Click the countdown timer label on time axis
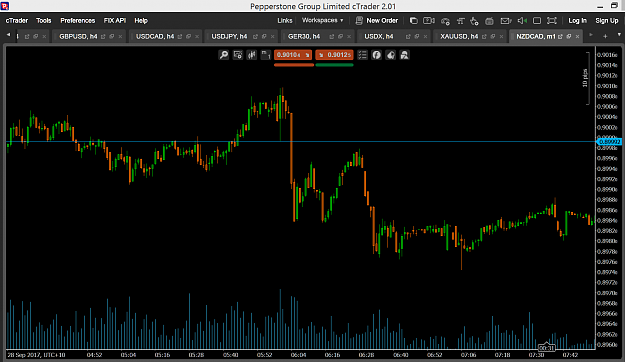Image resolution: width=625 pixels, height=362 pixels. click(546, 348)
